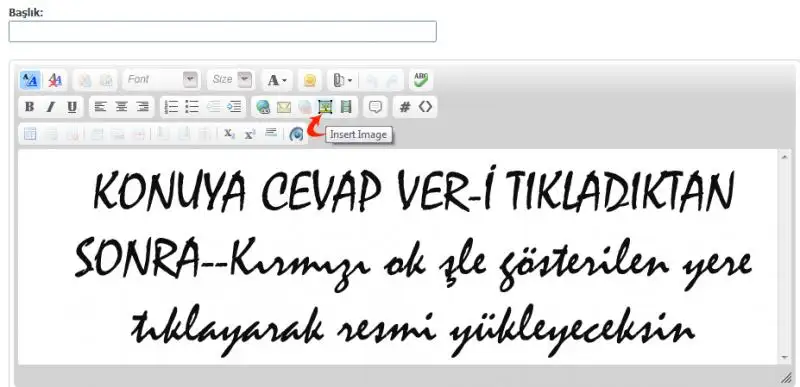
Task: Click the insert link globe icon
Action: pyautogui.click(x=263, y=107)
